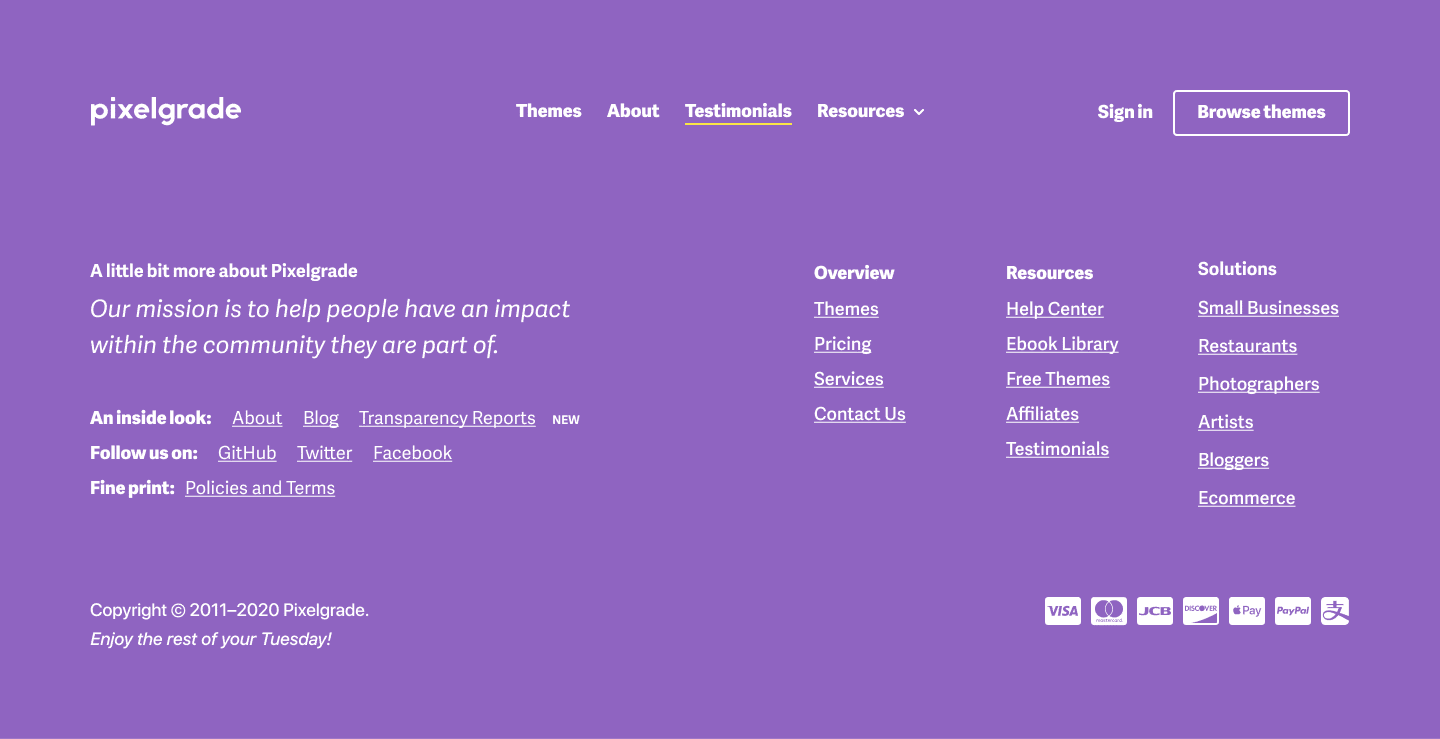Click the Mastercard payment icon
The width and height of the screenshot is (1440, 739).
[x=1108, y=610]
